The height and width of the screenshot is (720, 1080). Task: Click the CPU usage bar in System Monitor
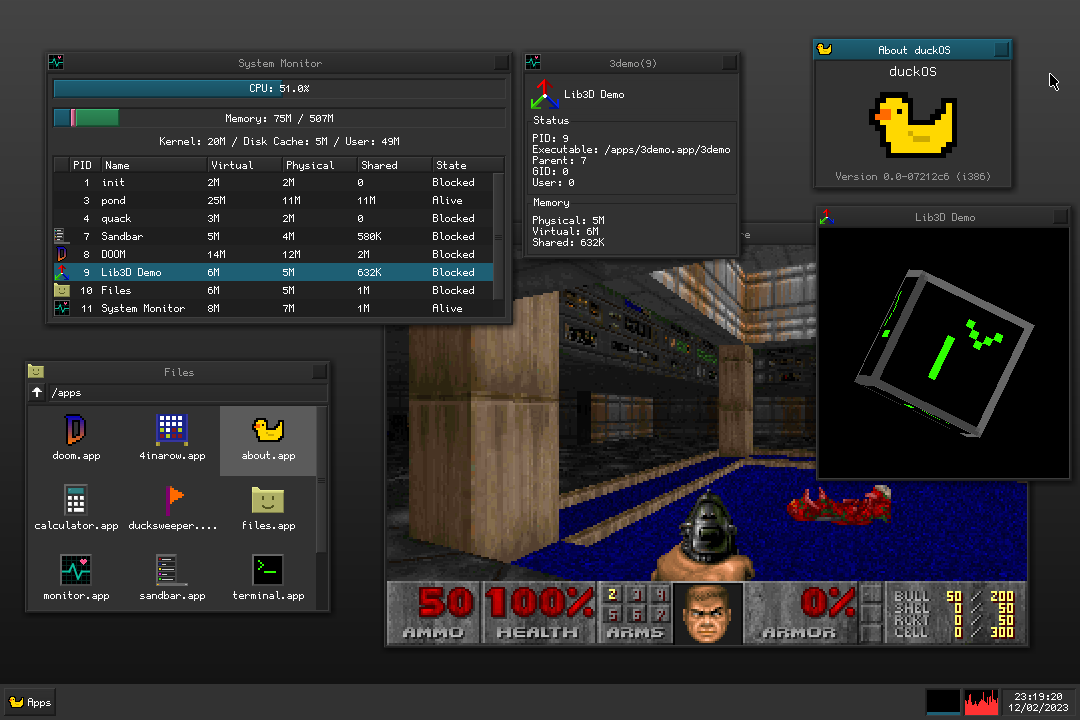click(x=279, y=88)
